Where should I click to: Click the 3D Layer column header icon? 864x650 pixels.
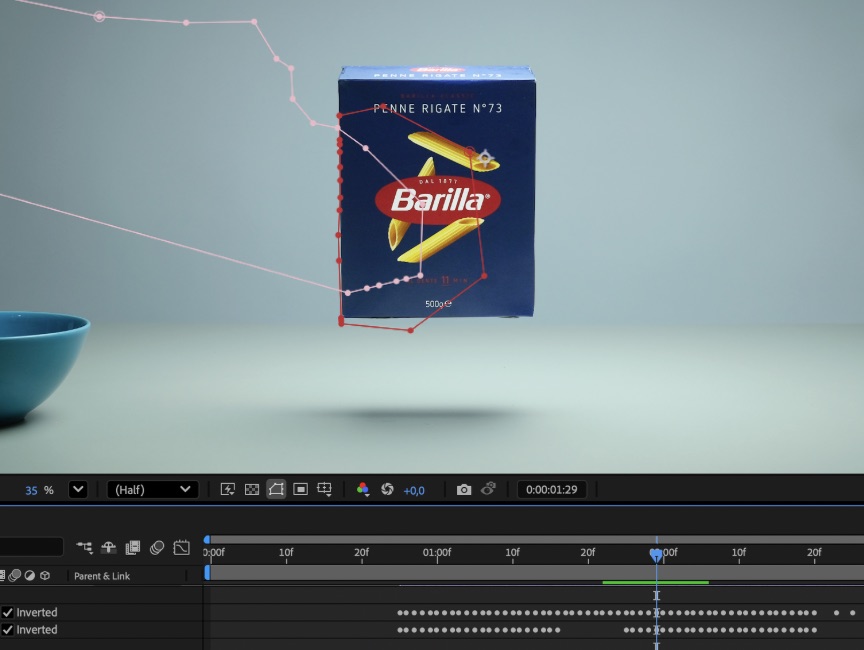pos(45,576)
